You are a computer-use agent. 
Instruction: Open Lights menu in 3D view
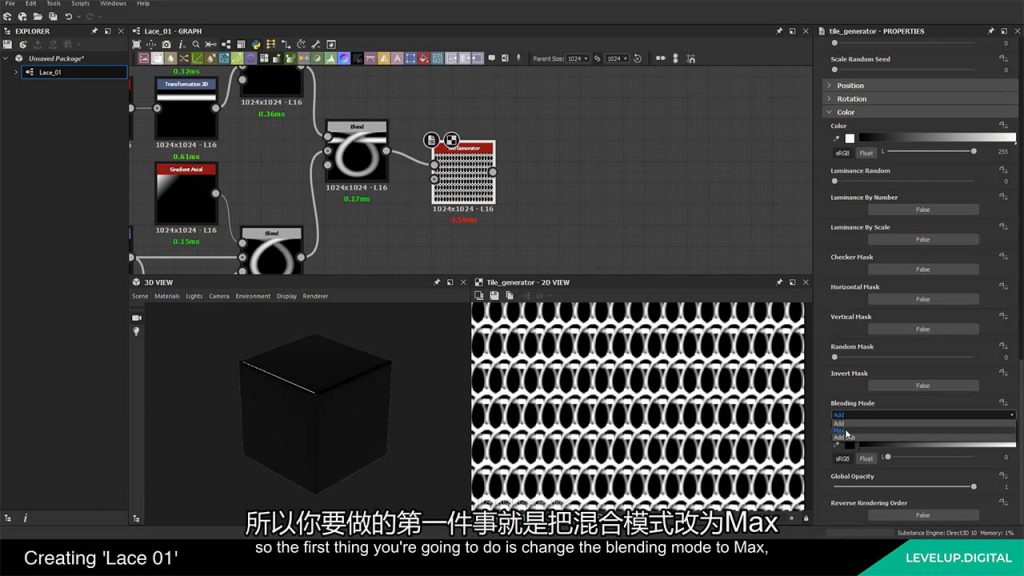tap(194, 296)
